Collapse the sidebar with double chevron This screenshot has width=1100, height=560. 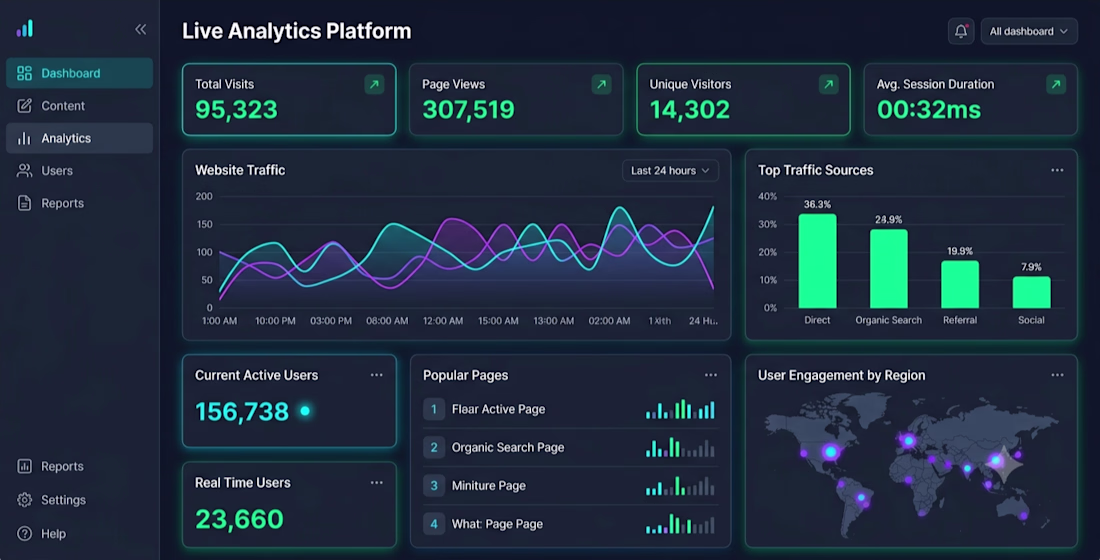pos(140,29)
